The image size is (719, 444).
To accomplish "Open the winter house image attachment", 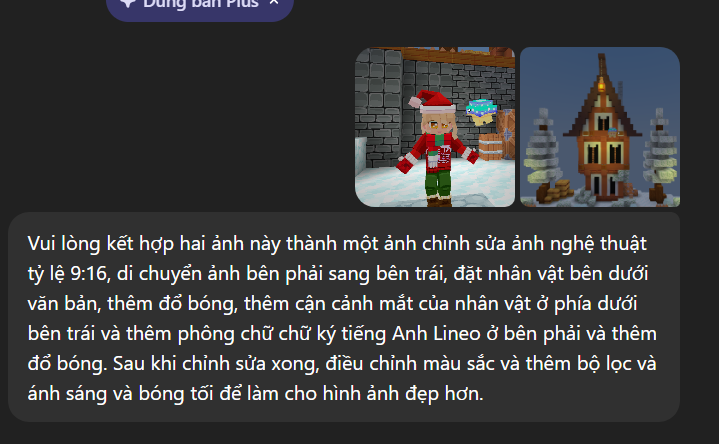I will point(600,127).
